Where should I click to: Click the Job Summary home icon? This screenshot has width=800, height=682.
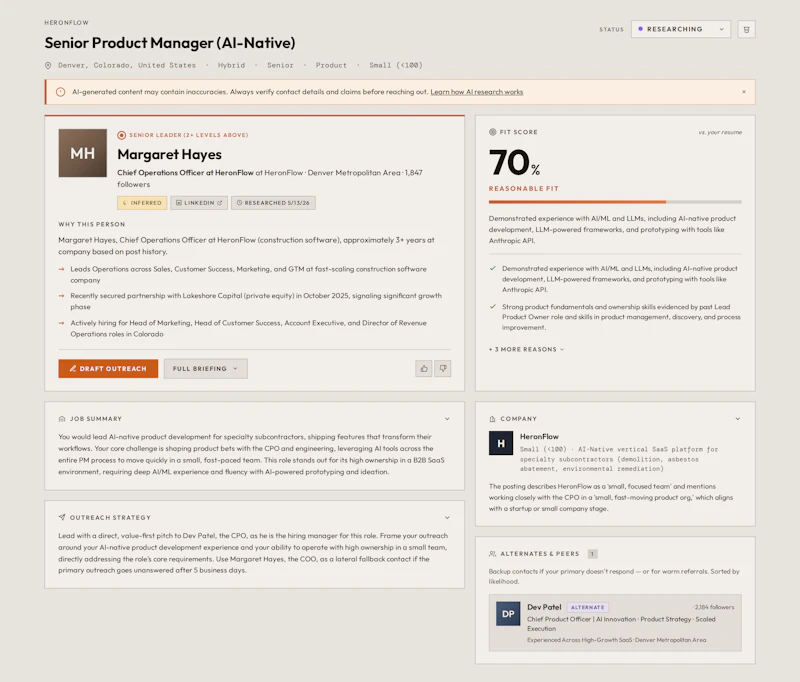point(62,419)
